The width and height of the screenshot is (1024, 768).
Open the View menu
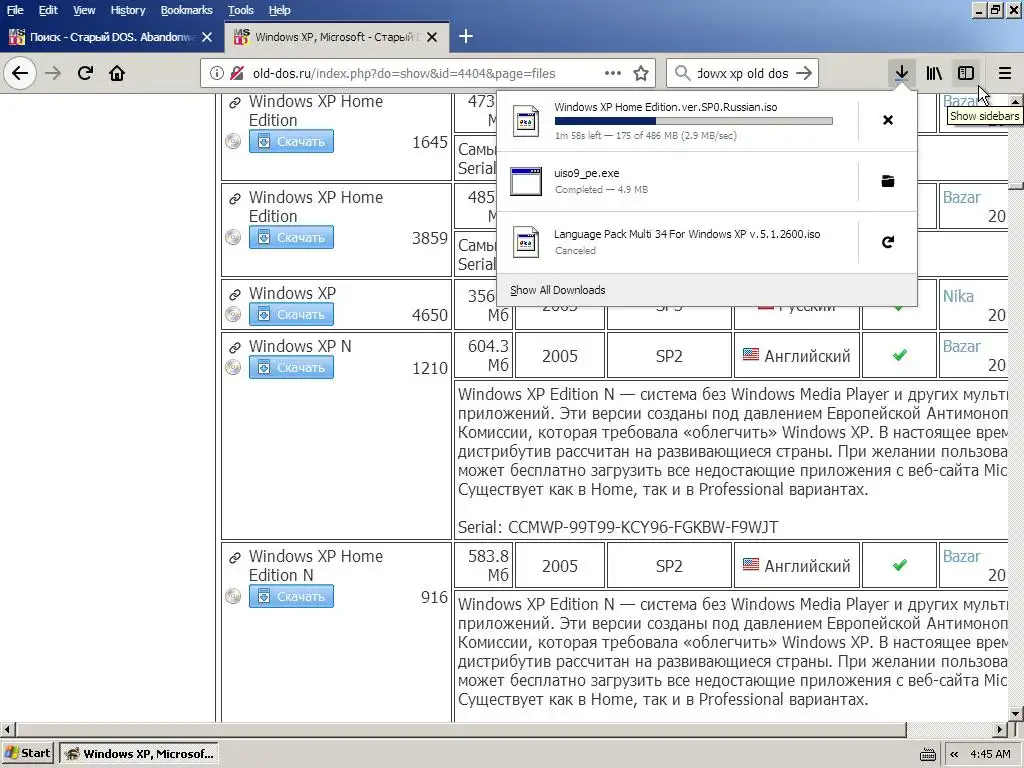point(84,10)
